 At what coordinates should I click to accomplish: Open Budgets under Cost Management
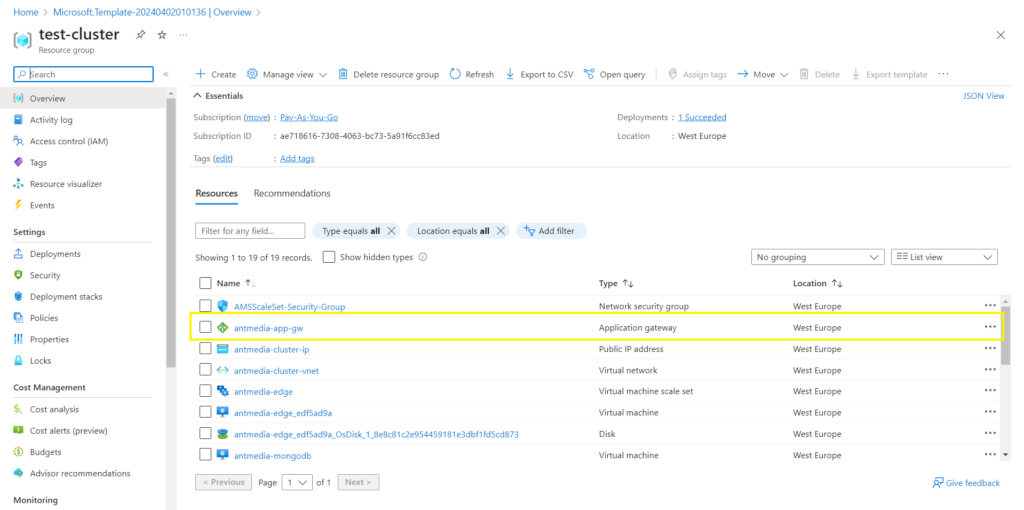pyautogui.click(x=46, y=452)
